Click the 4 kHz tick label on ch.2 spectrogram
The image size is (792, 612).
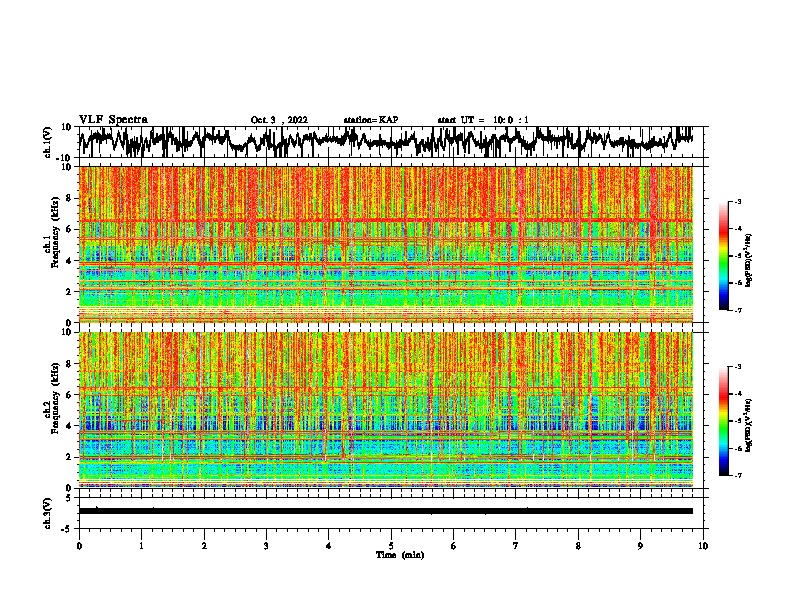(69, 426)
